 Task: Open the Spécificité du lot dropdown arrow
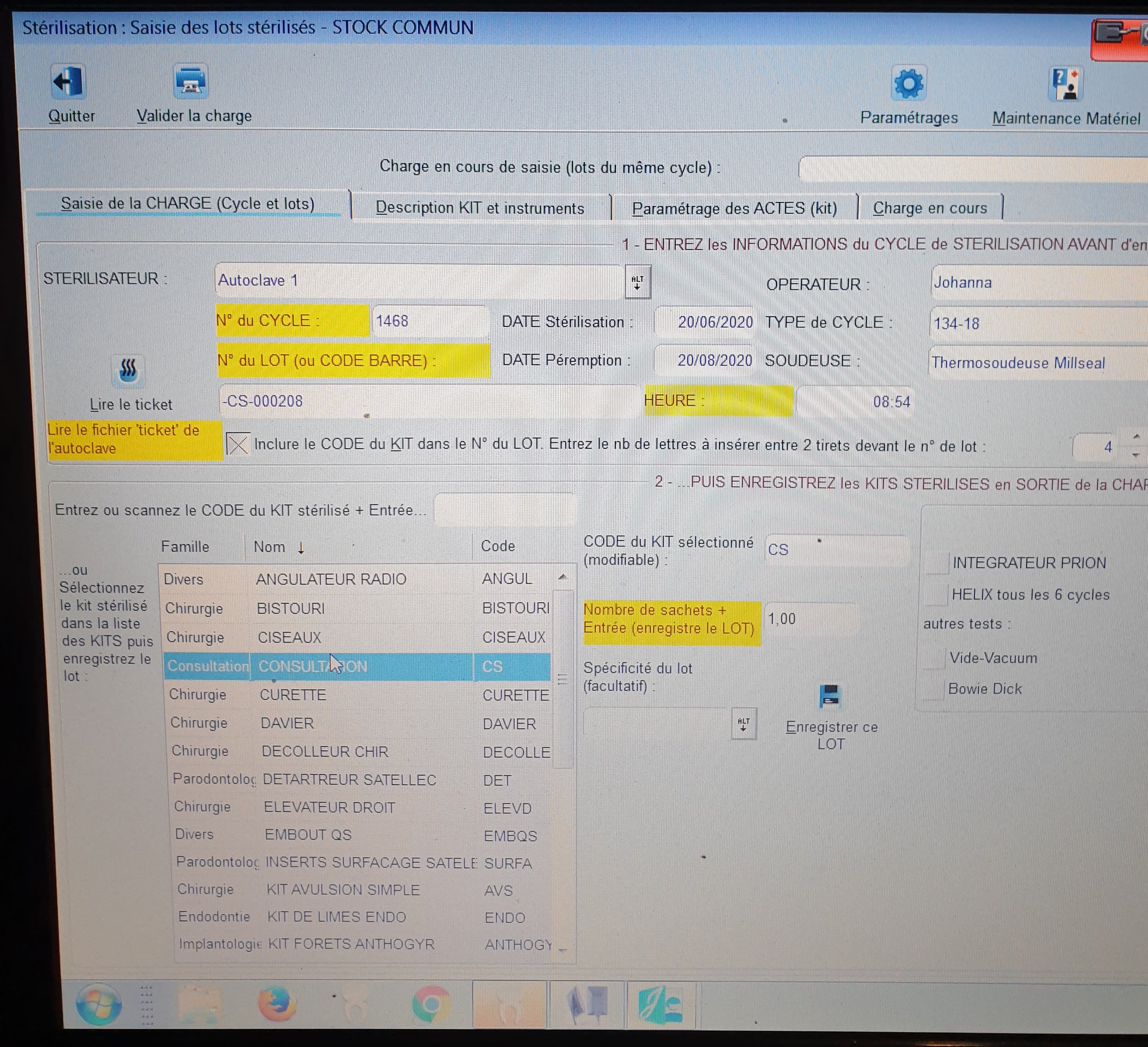pos(743,724)
